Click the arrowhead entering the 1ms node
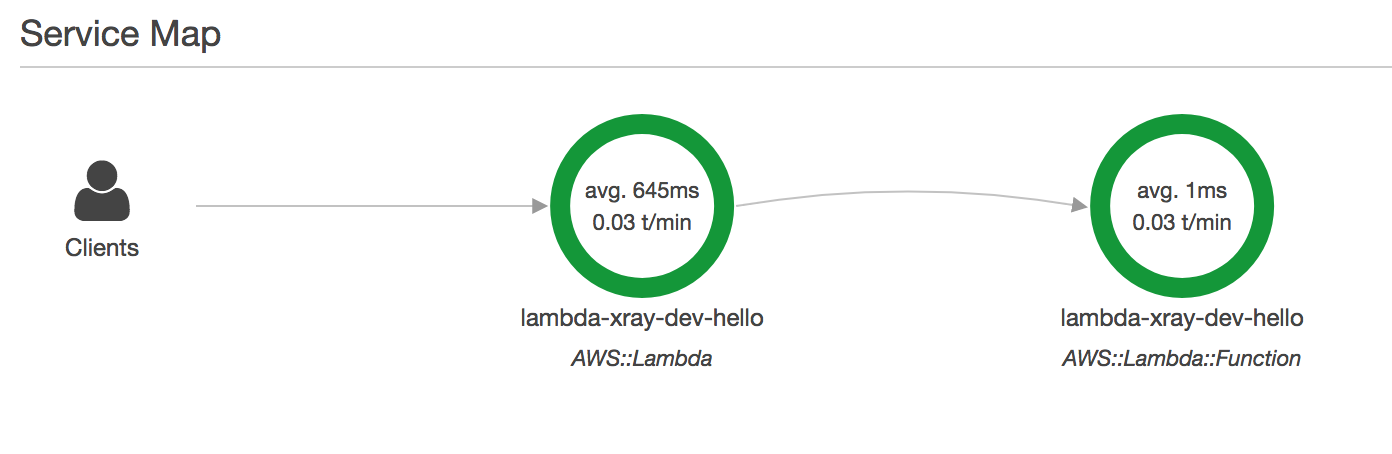 [x=1080, y=205]
